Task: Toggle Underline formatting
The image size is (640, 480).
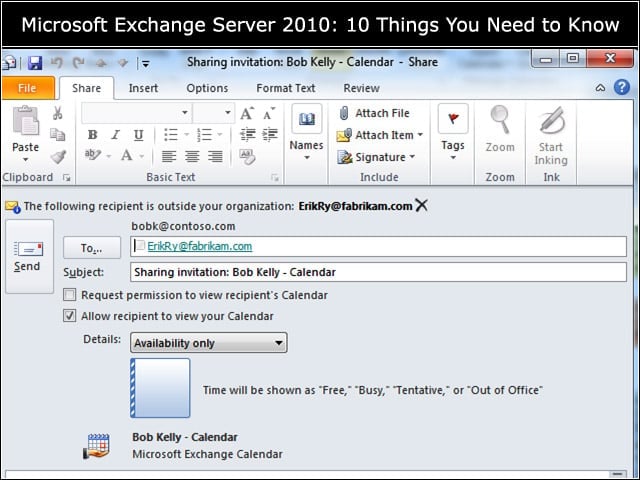Action: point(138,135)
